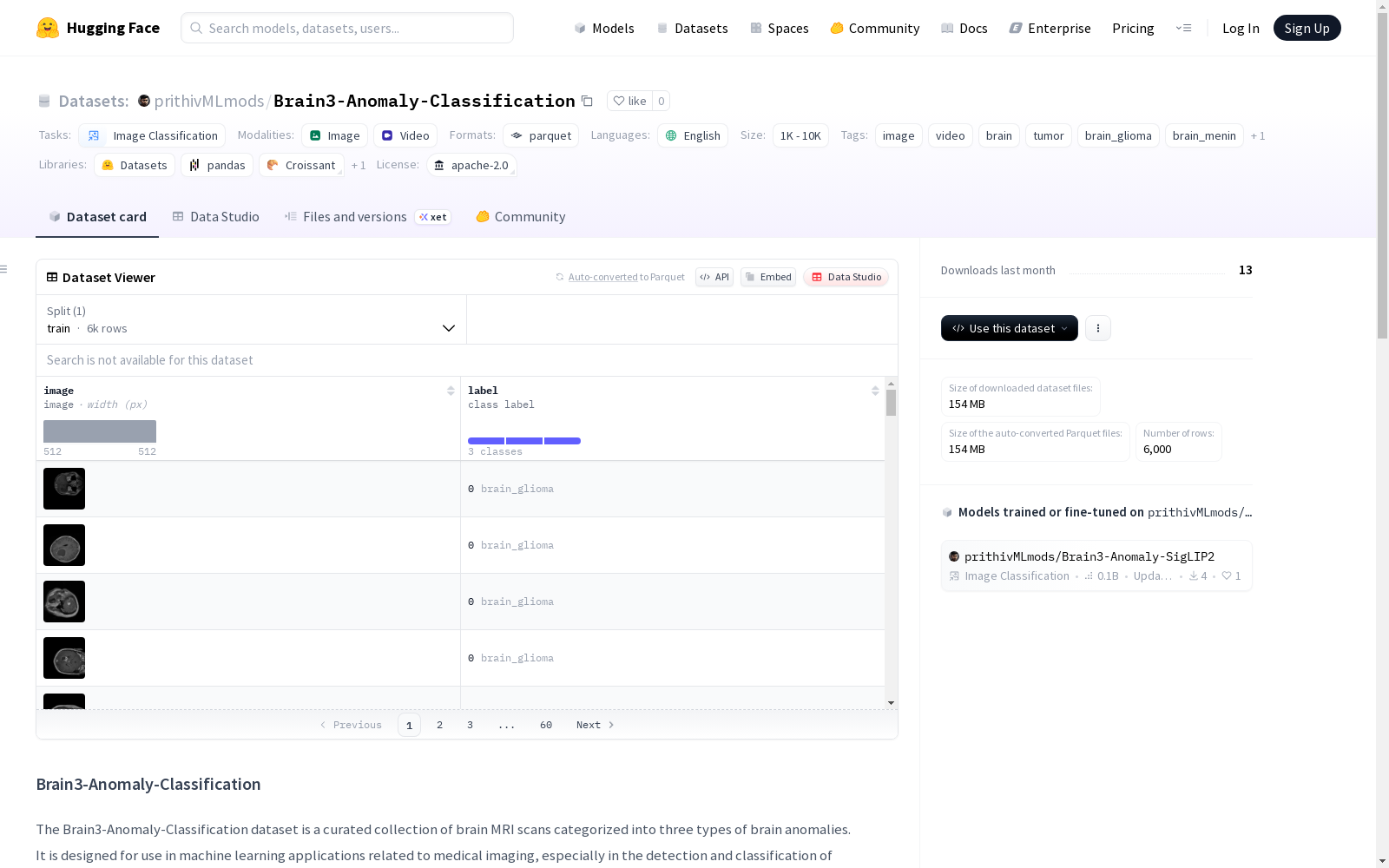
Task: Click the image width histogram bar
Action: pyautogui.click(x=100, y=431)
